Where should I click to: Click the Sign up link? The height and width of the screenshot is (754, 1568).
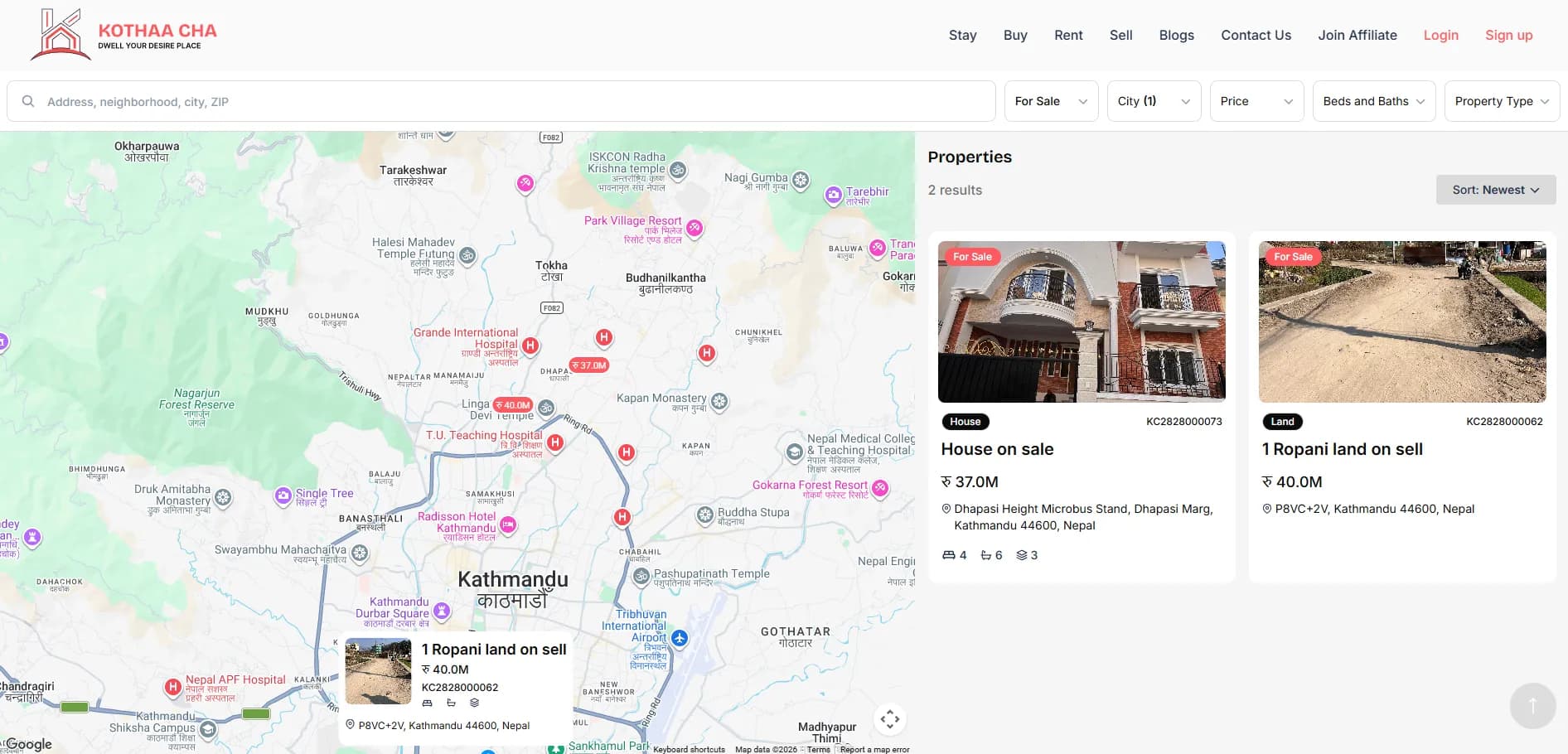[1508, 35]
